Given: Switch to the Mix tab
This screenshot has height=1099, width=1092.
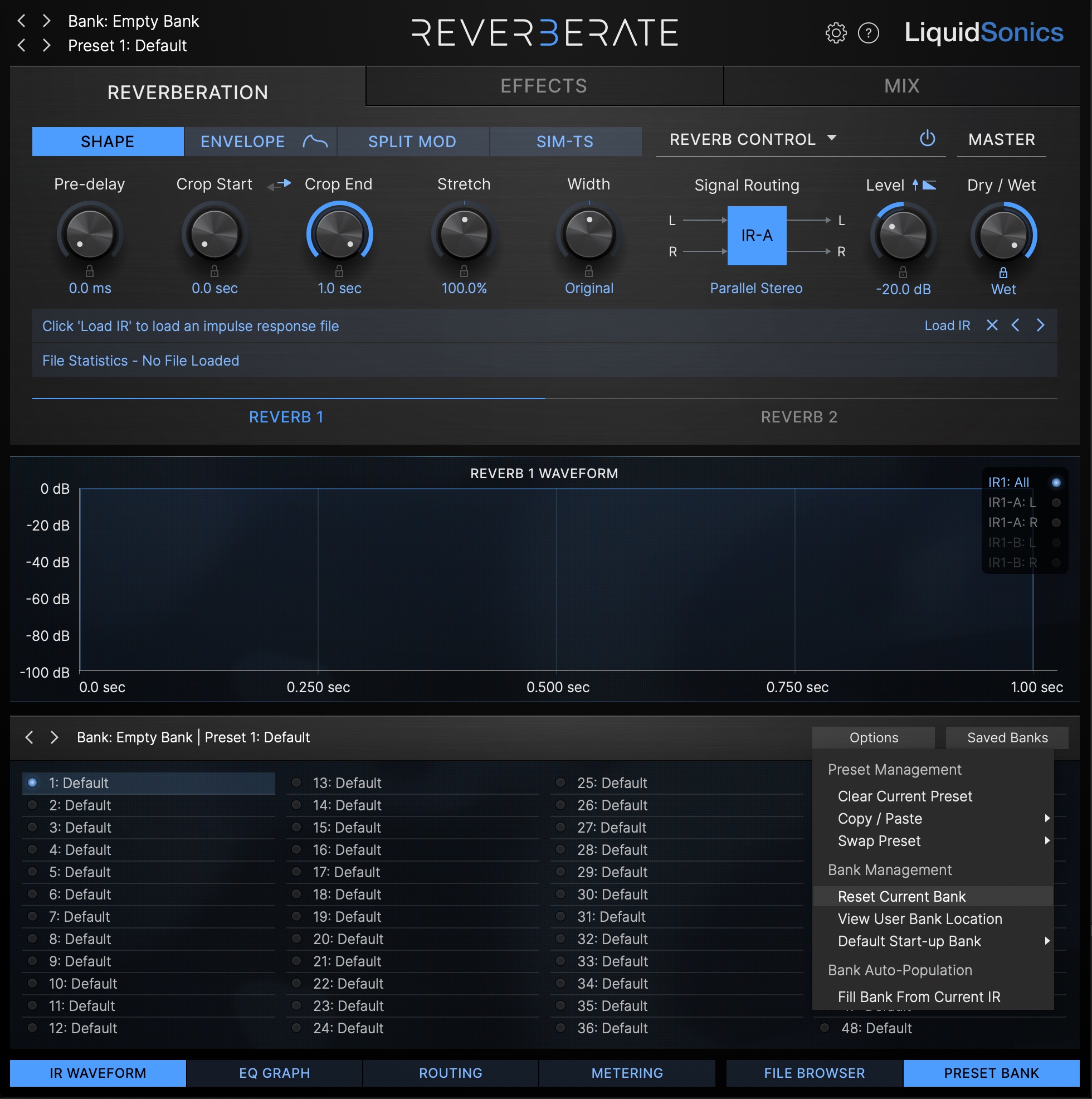Looking at the screenshot, I should (902, 86).
